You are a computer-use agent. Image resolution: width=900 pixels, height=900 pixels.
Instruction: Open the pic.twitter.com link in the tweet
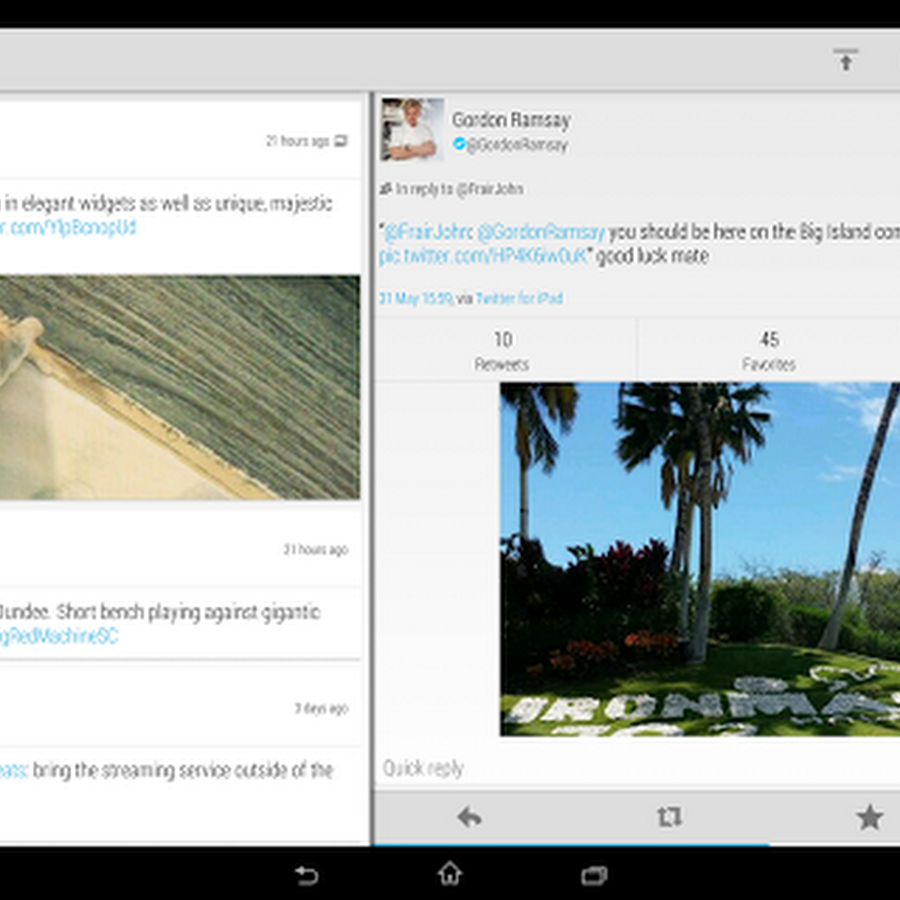tap(483, 256)
